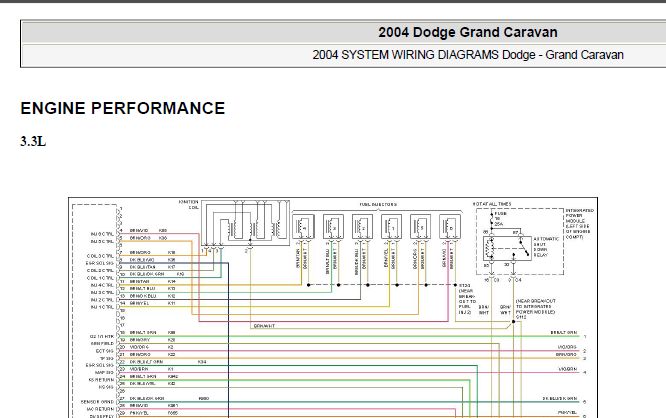Click the 'FUEL INJECTORS' label
The image size is (666, 418).
coord(378,204)
